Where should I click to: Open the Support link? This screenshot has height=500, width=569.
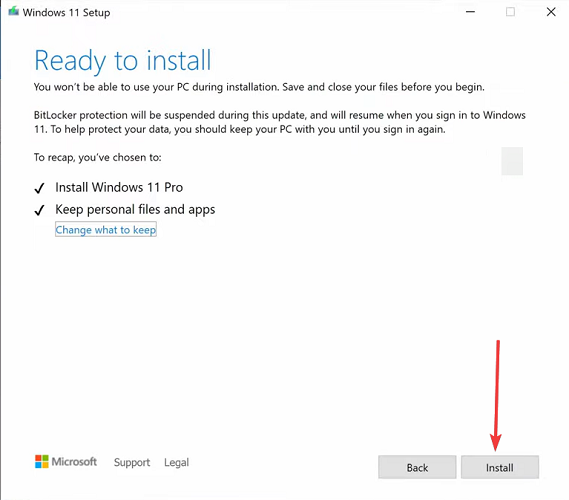click(x=132, y=462)
